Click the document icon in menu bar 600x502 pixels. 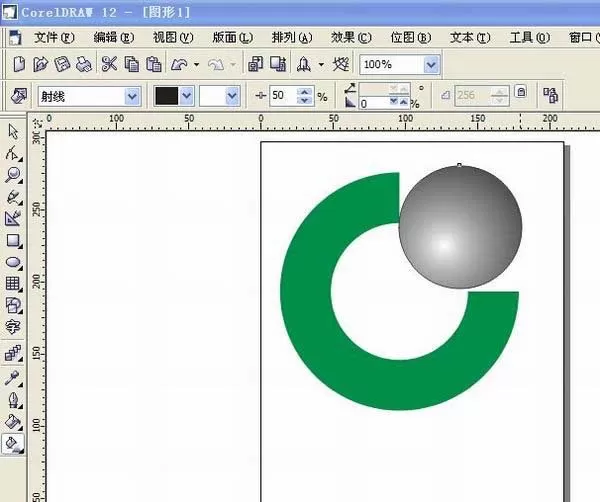(15, 37)
